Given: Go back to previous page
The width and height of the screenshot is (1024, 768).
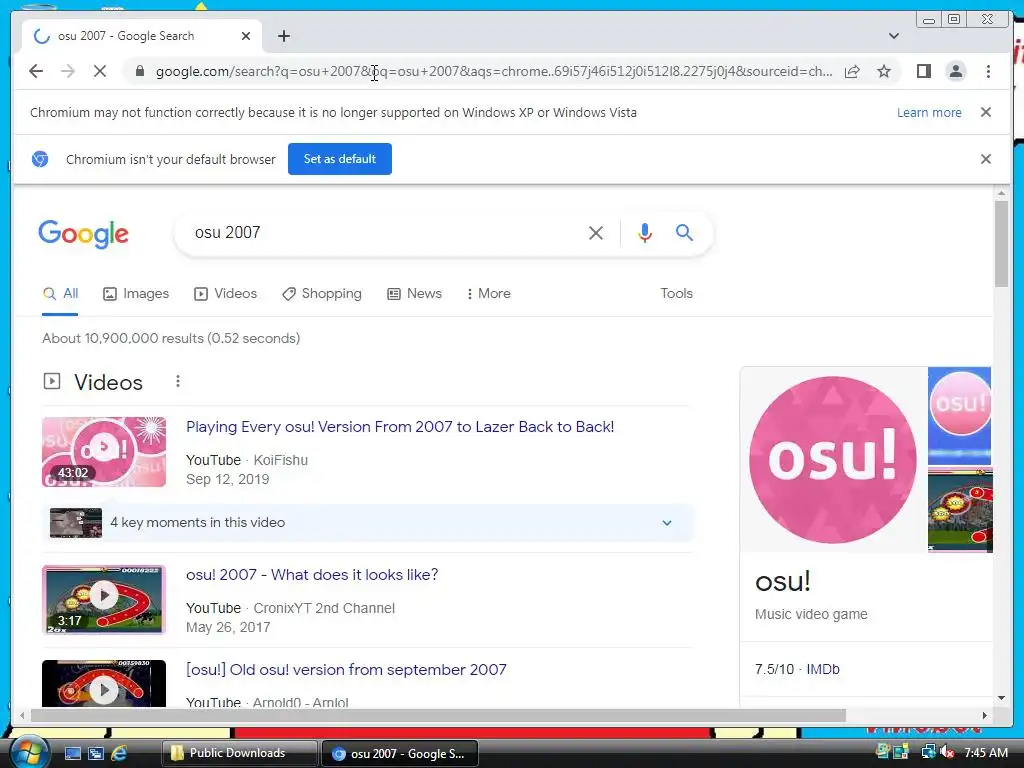Looking at the screenshot, I should point(36,71).
